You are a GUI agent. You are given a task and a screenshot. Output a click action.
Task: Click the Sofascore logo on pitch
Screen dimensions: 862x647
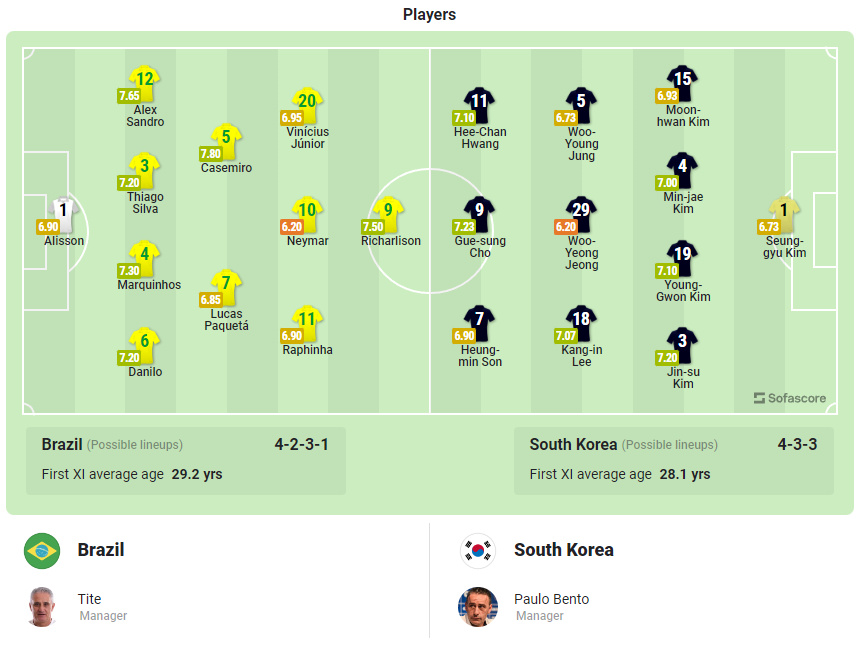pos(790,398)
